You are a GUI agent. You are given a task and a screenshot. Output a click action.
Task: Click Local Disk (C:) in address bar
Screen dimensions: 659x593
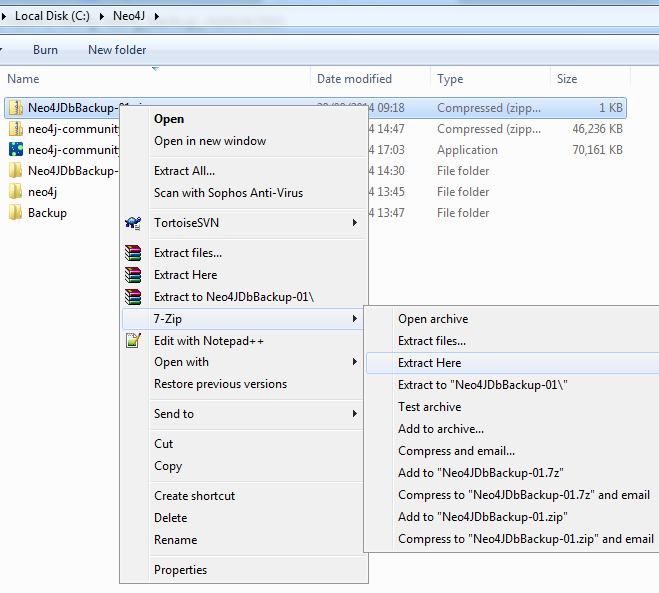pyautogui.click(x=53, y=16)
